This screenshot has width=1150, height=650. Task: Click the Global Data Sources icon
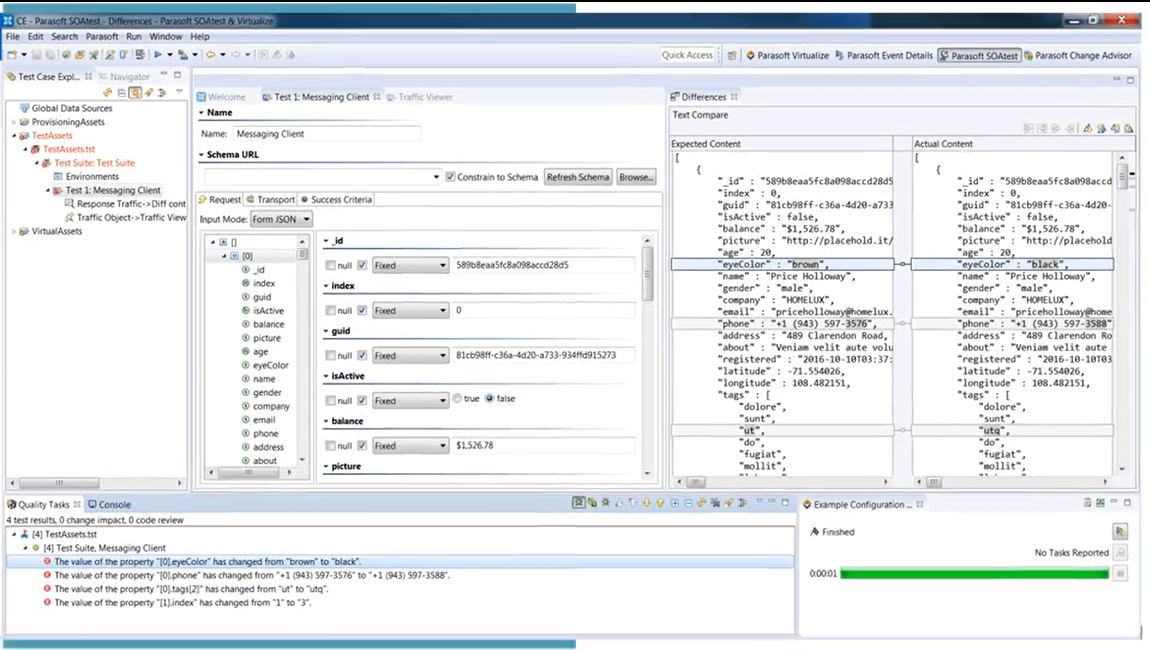point(24,108)
